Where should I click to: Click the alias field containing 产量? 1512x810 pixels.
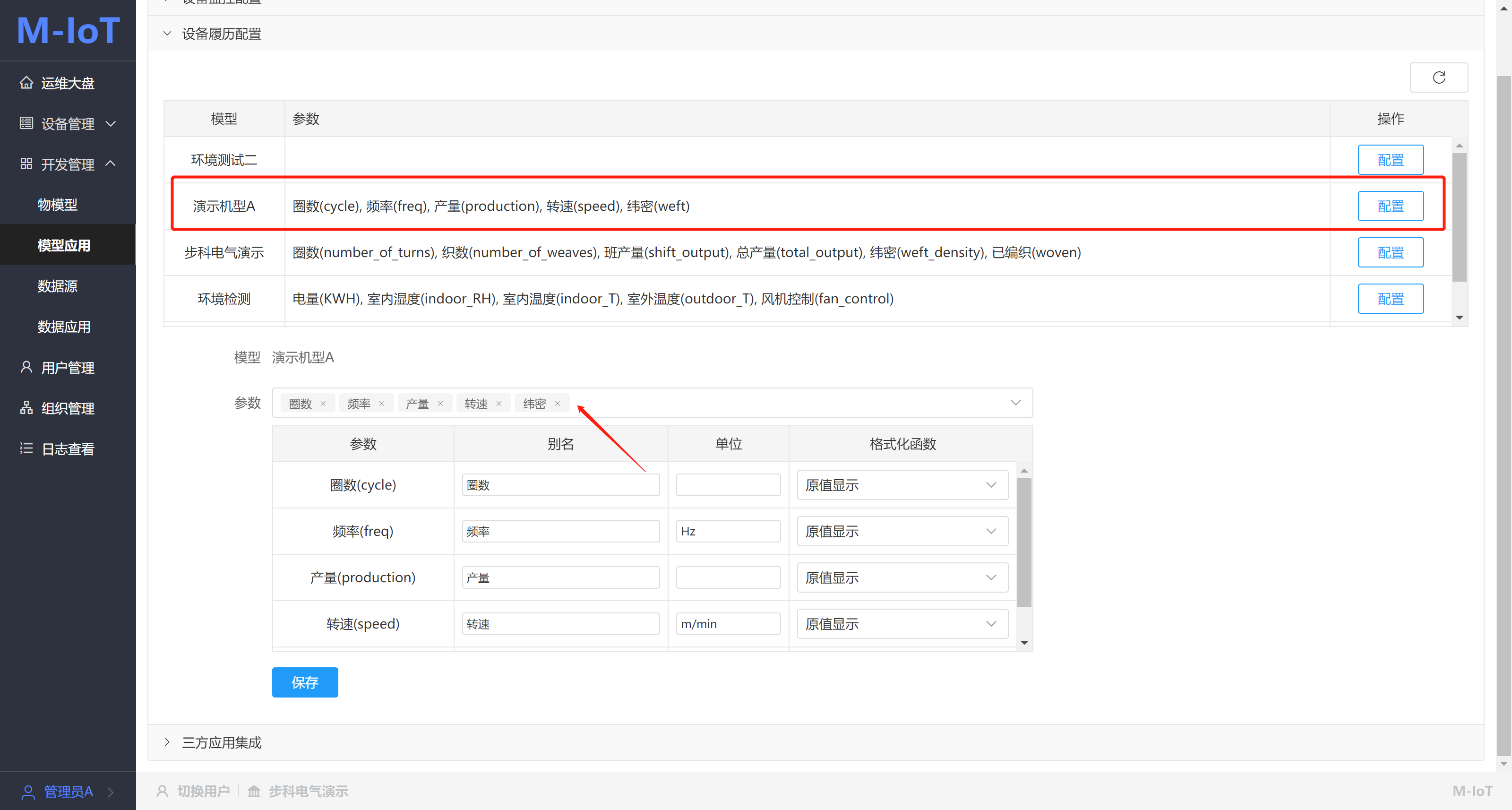click(560, 577)
